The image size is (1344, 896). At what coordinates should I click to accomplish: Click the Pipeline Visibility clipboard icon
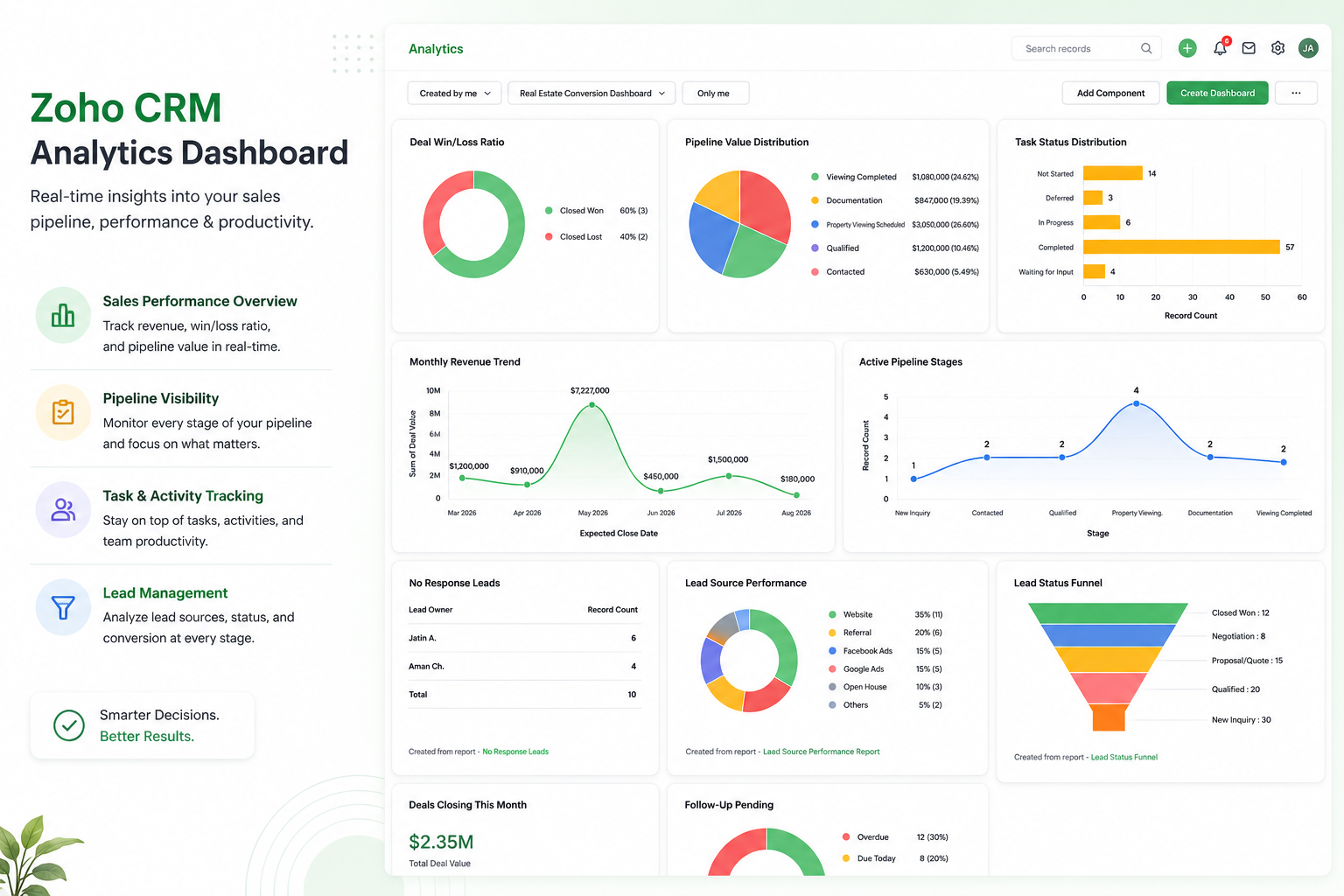tap(63, 412)
